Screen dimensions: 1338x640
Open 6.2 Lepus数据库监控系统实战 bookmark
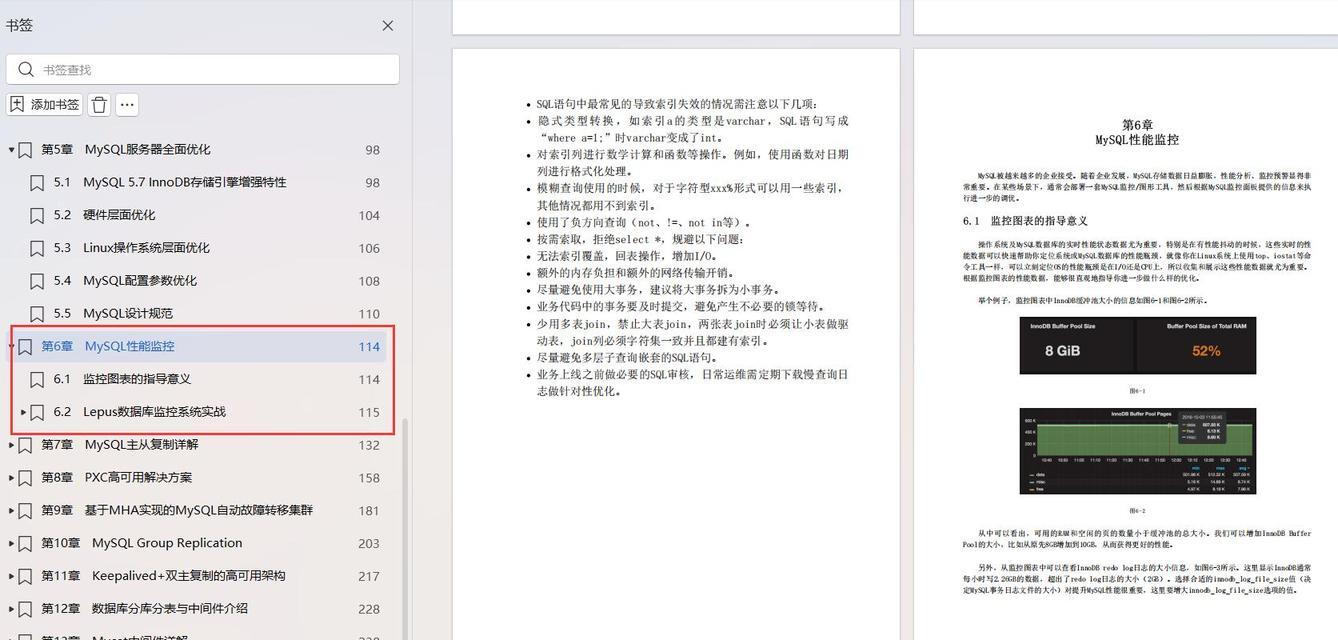coord(140,412)
